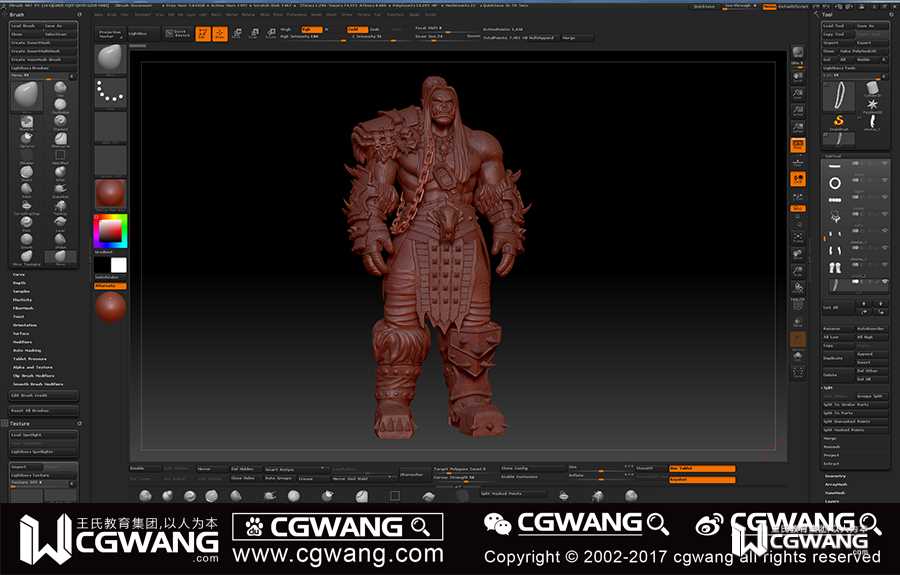This screenshot has width=900, height=575.
Task: Select the black secondary color swatch
Action: pos(102,265)
